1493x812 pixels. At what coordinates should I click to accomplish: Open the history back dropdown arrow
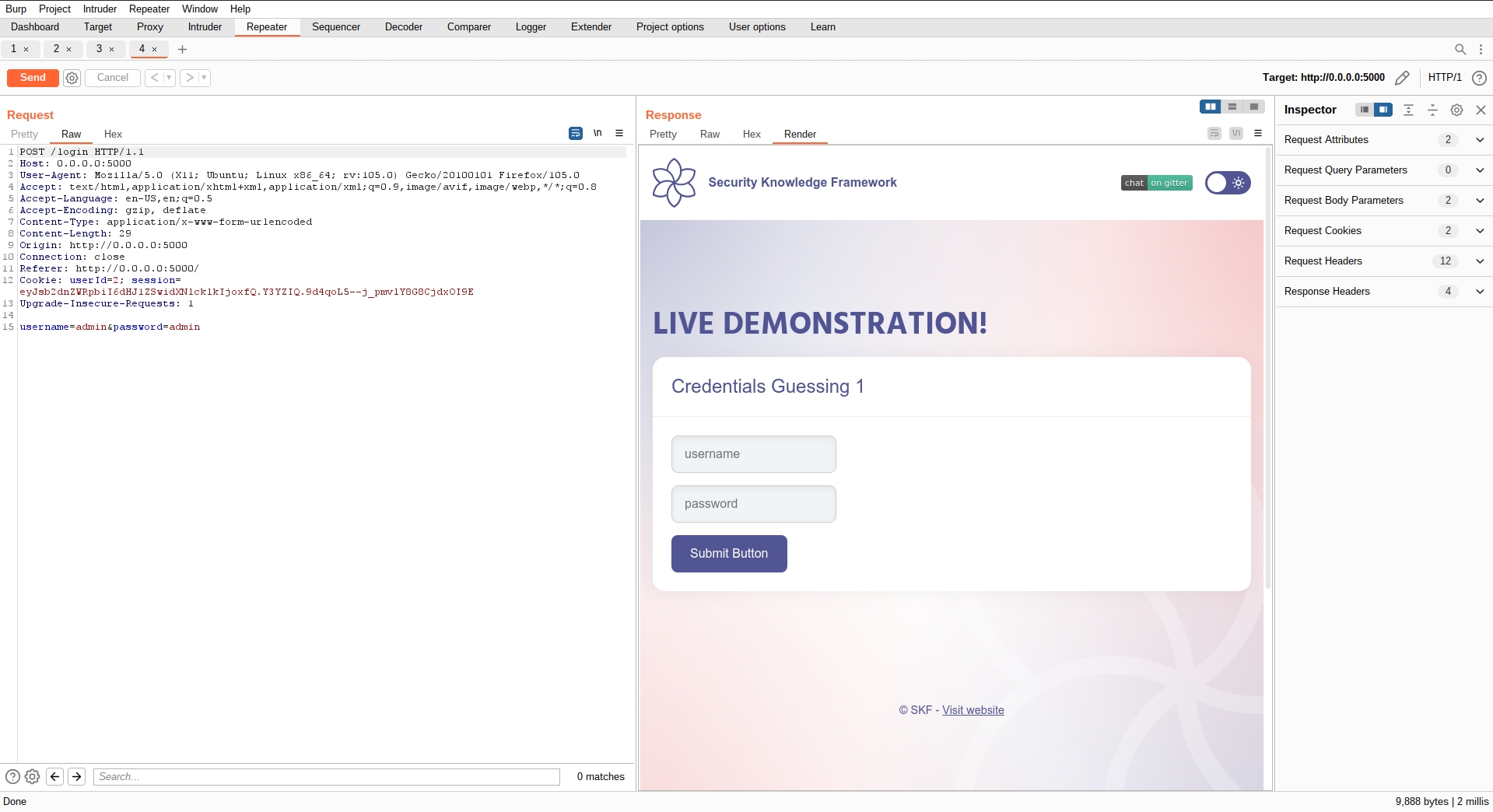[x=169, y=78]
